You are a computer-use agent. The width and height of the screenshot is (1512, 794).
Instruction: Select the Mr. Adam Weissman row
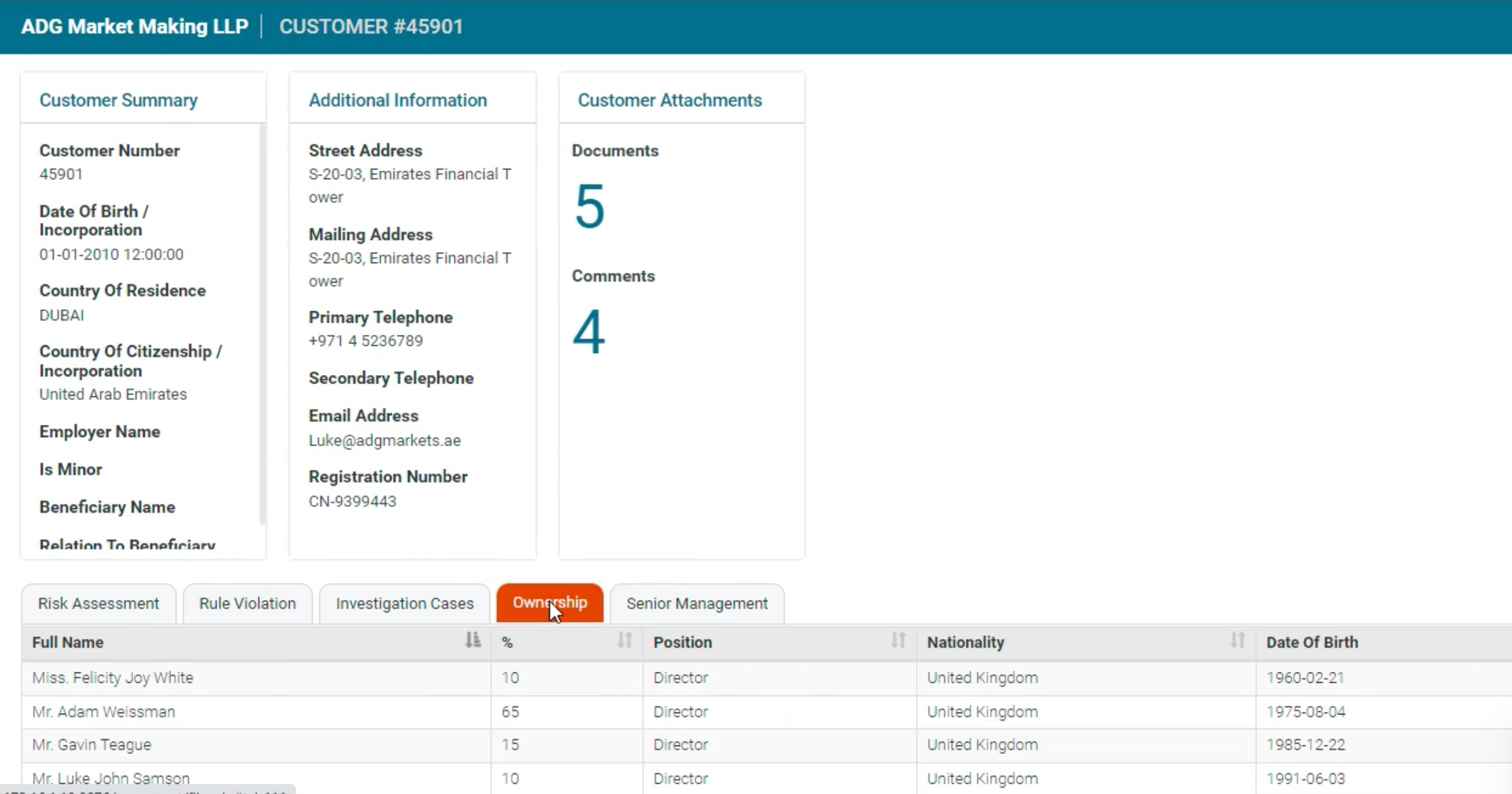point(259,711)
